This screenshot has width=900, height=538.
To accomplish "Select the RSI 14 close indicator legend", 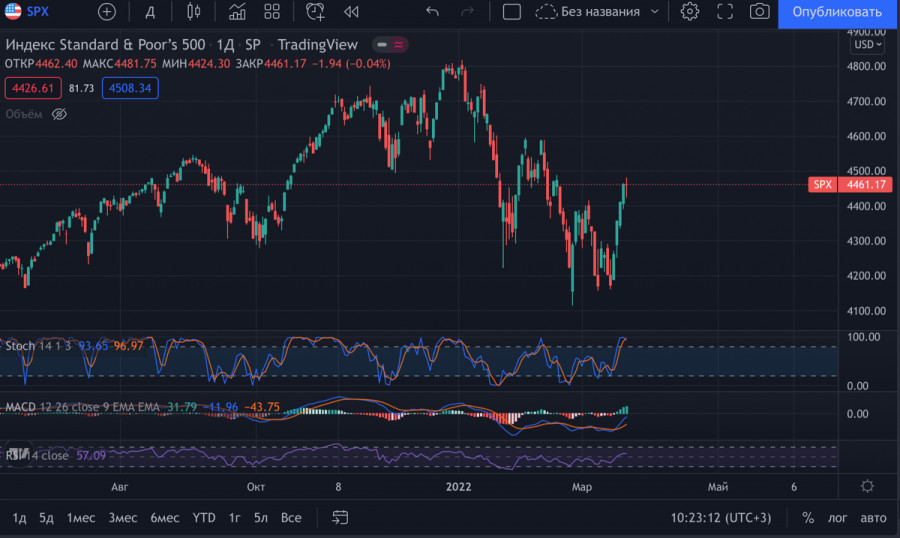I will coord(37,455).
